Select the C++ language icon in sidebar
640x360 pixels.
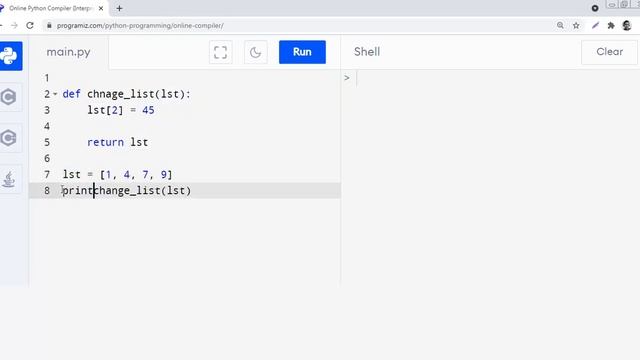(9, 138)
